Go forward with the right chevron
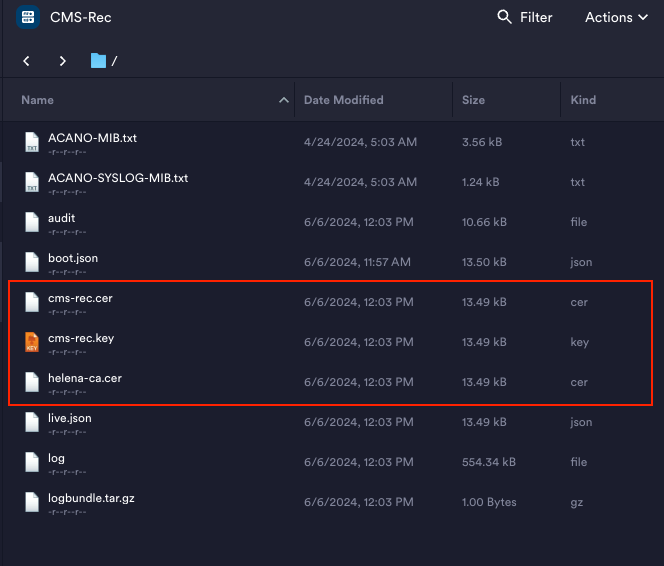This screenshot has width=664, height=566. [x=62, y=61]
